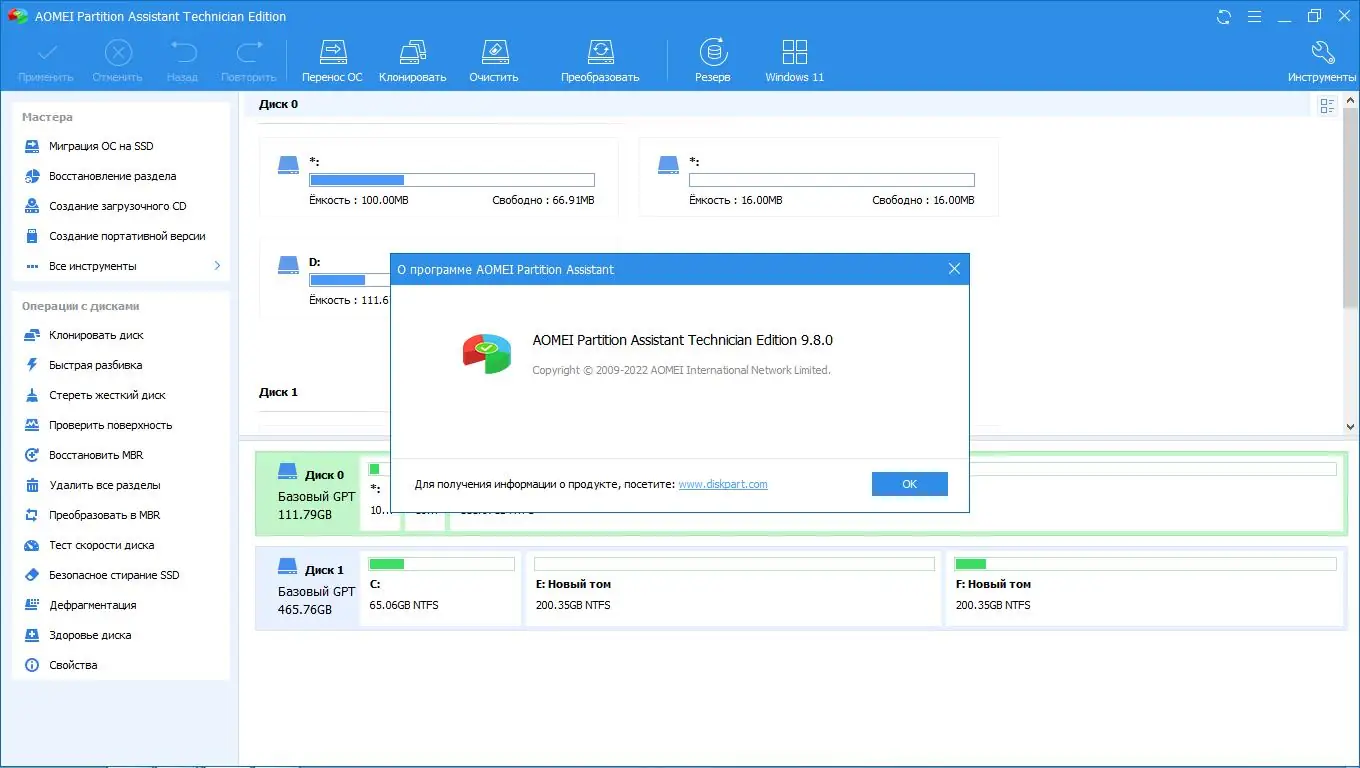The height and width of the screenshot is (768, 1360).
Task: Select partition E: Новый том
Action: [733, 588]
